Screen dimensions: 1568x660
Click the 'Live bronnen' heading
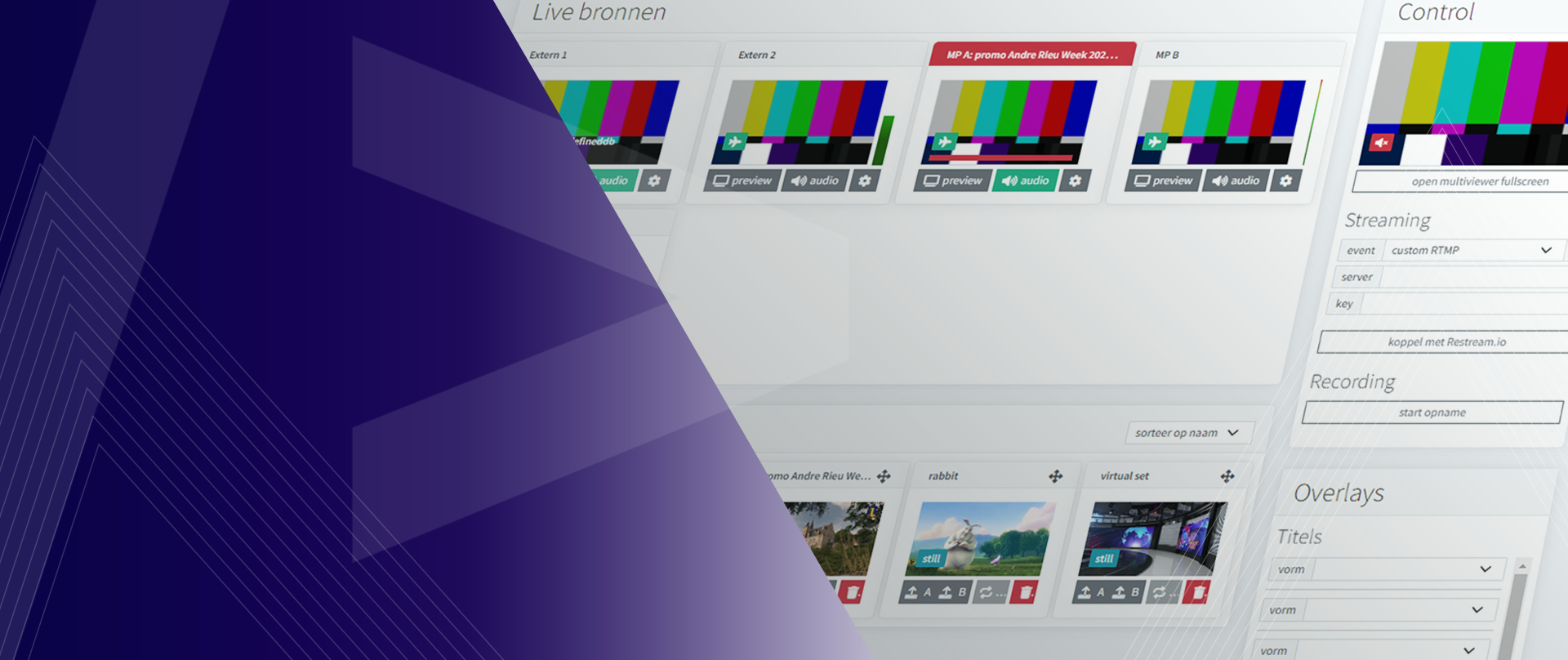tap(599, 12)
